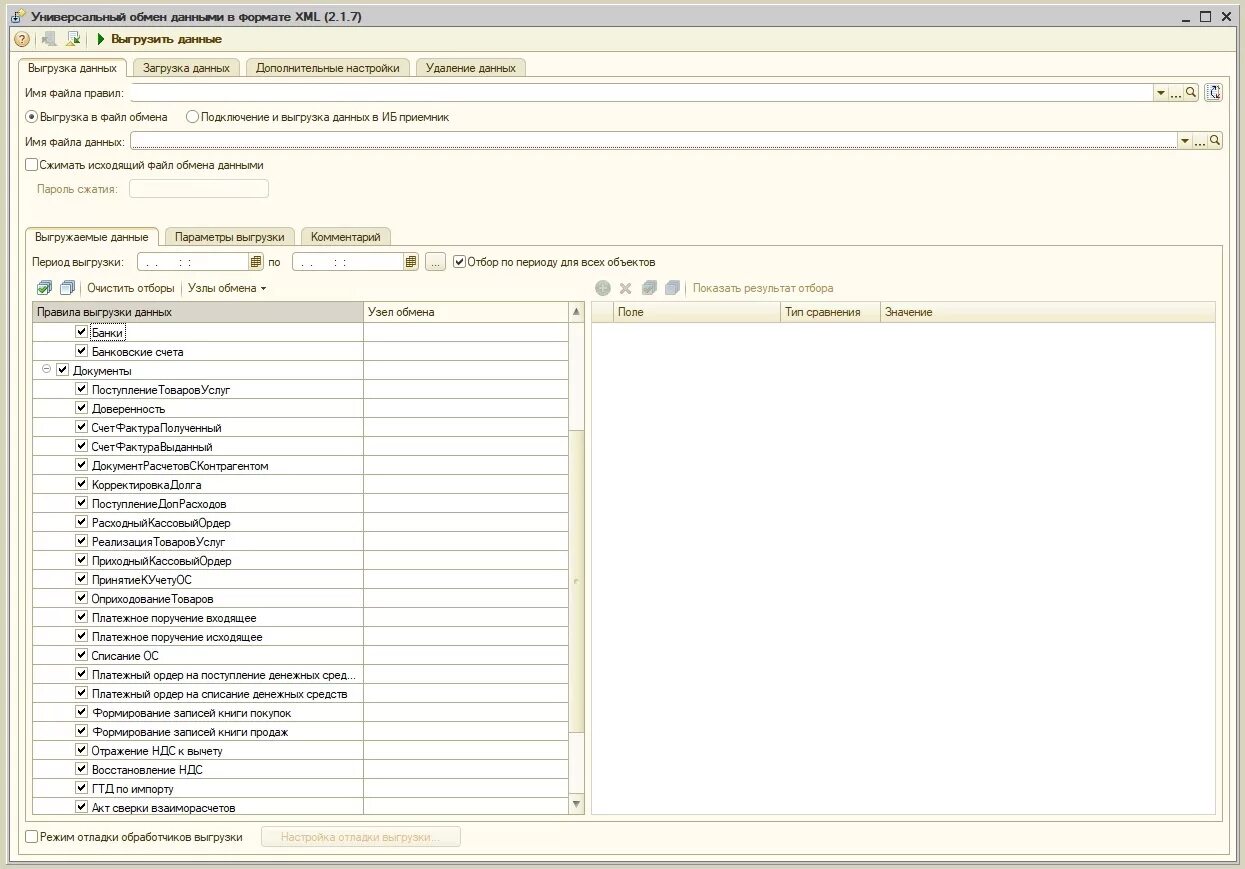Click the uncheck all filters icon
This screenshot has width=1245, height=869.
pos(672,288)
